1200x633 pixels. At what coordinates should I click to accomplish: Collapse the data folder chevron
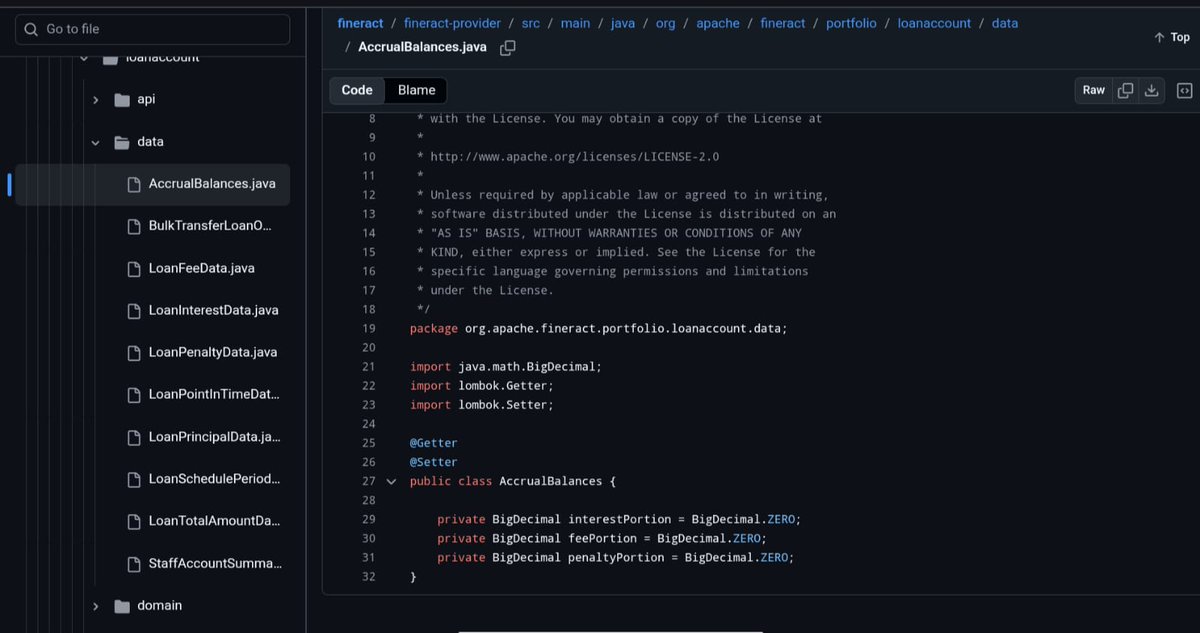pyautogui.click(x=96, y=142)
